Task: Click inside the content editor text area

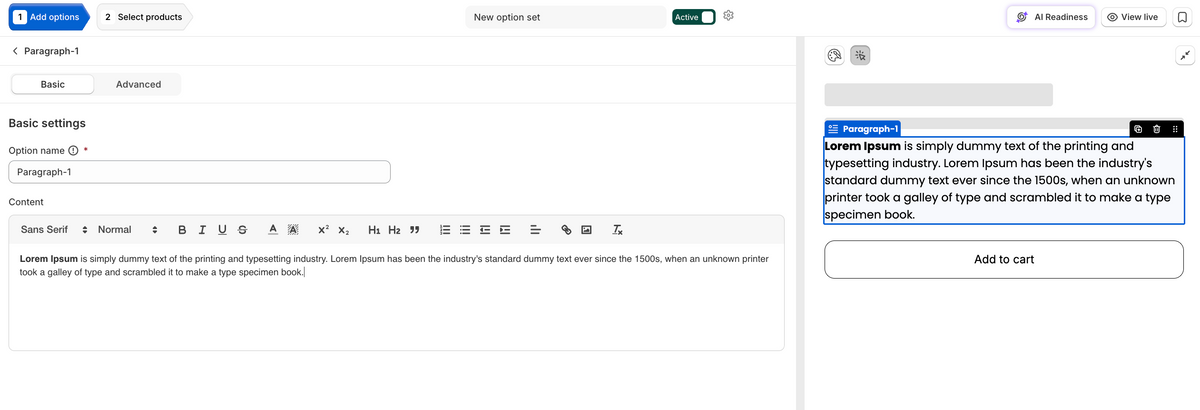Action: point(396,296)
